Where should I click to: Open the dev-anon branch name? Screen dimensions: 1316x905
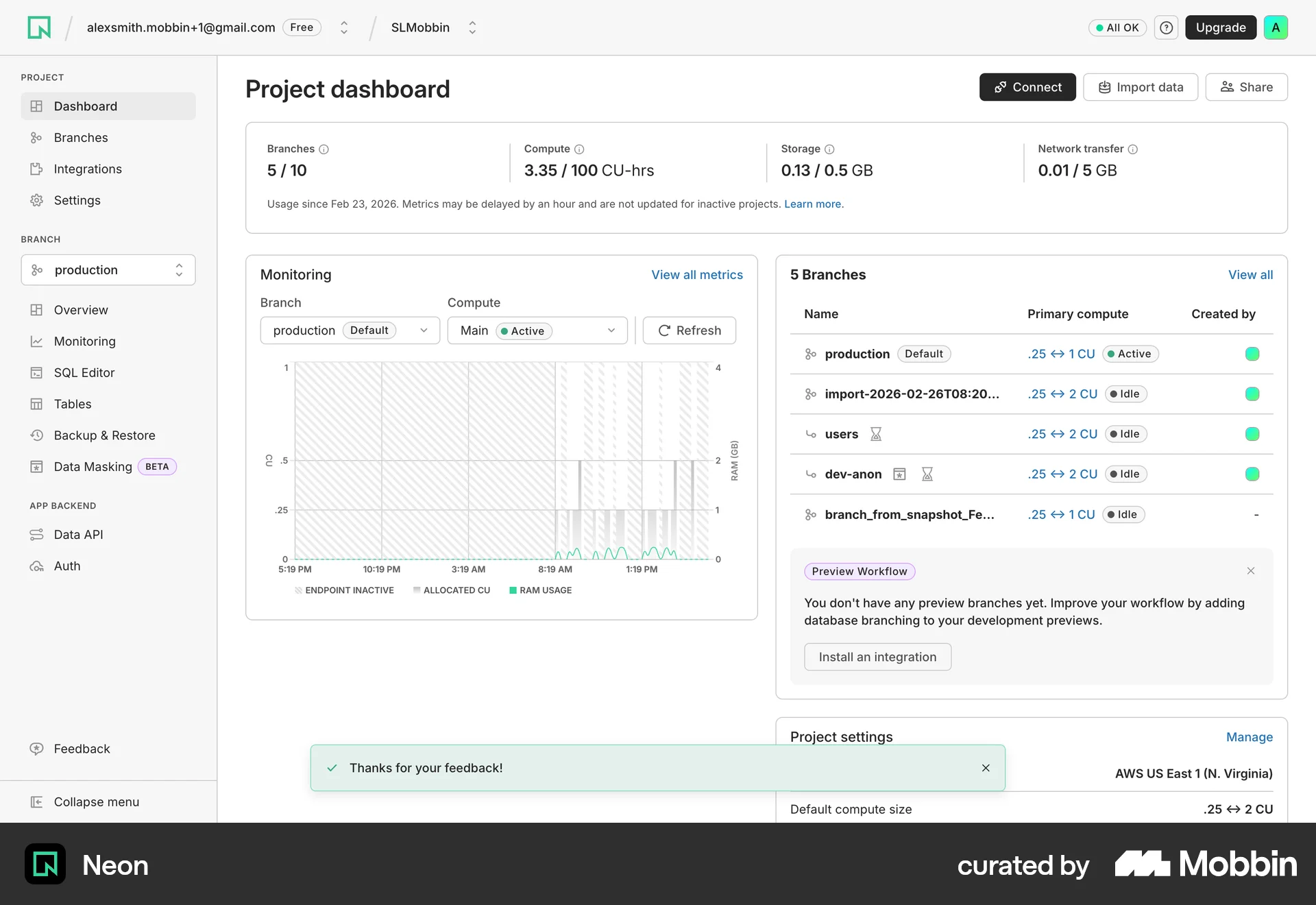[x=853, y=474]
